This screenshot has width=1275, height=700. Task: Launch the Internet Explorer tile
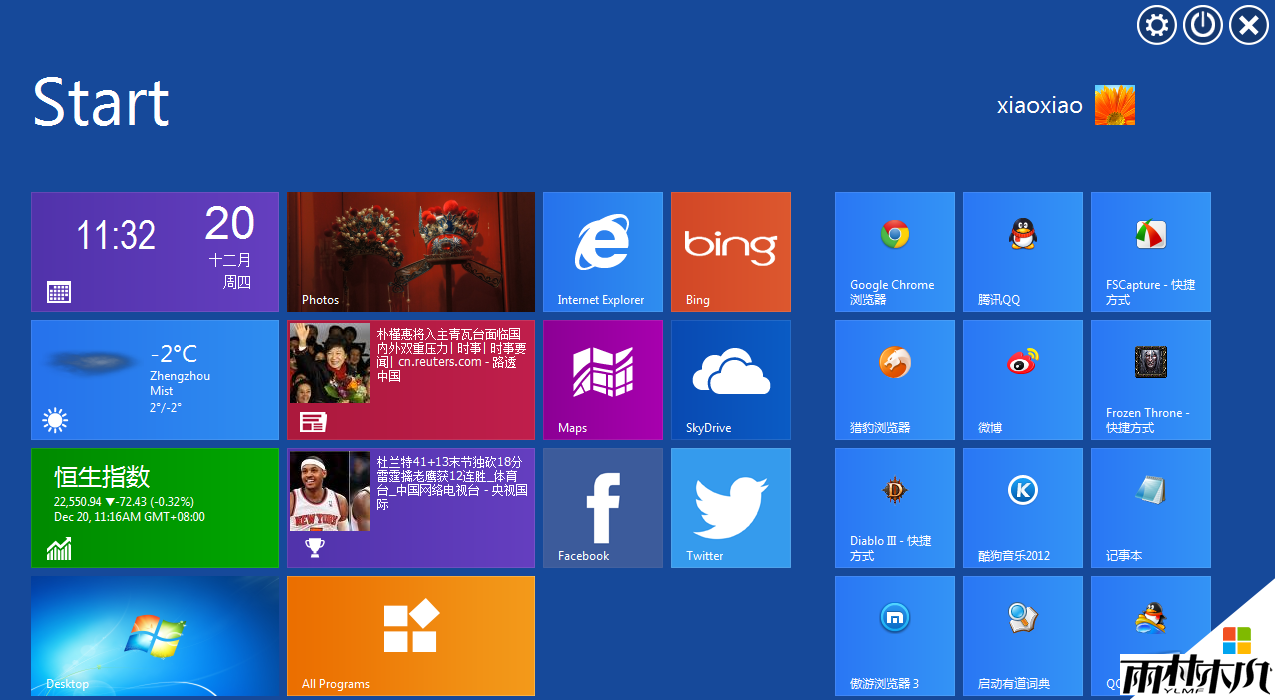603,252
